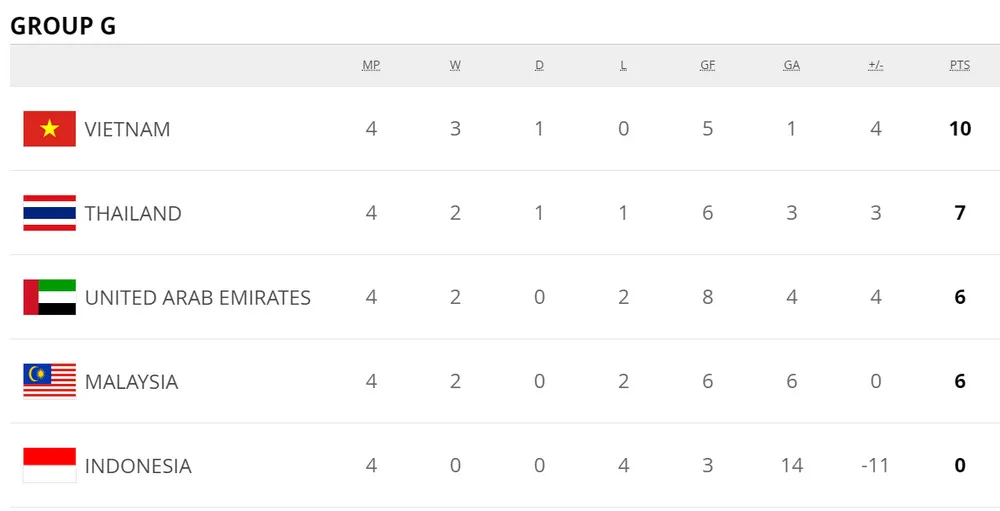This screenshot has height=511, width=1000.
Task: Click the +/- goal difference header
Action: click(x=875, y=65)
